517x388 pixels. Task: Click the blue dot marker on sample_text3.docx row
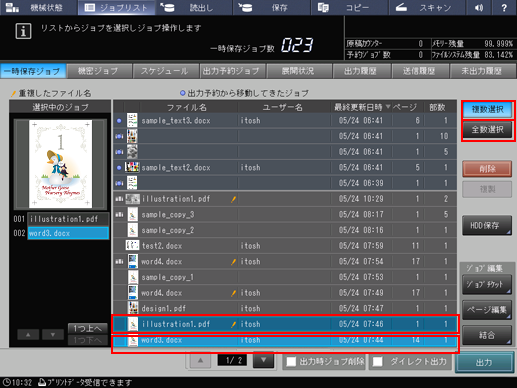point(119,121)
